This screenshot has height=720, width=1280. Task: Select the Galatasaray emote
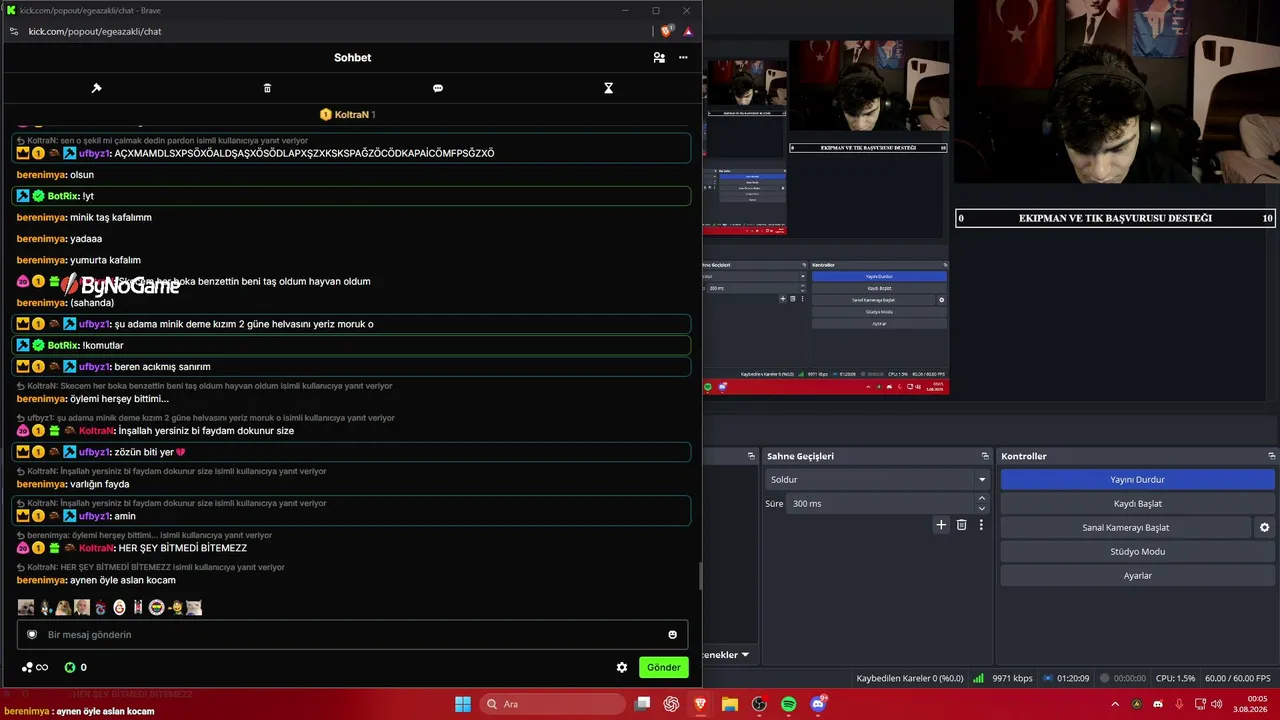[119, 607]
